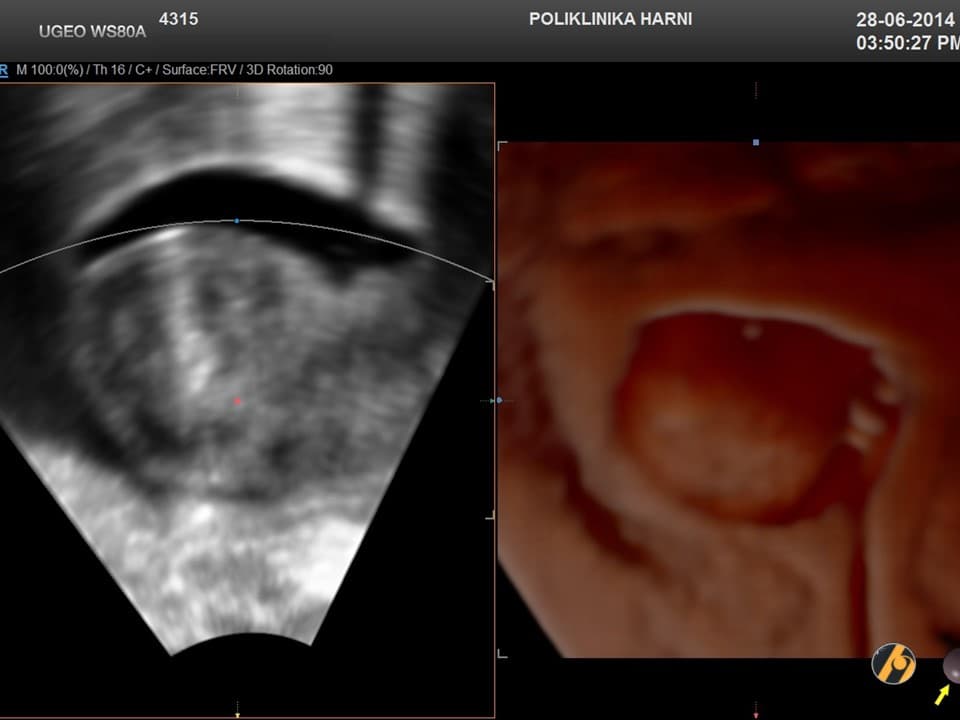
Task: Click the blue handle on the ROI curve
Action: click(236, 220)
